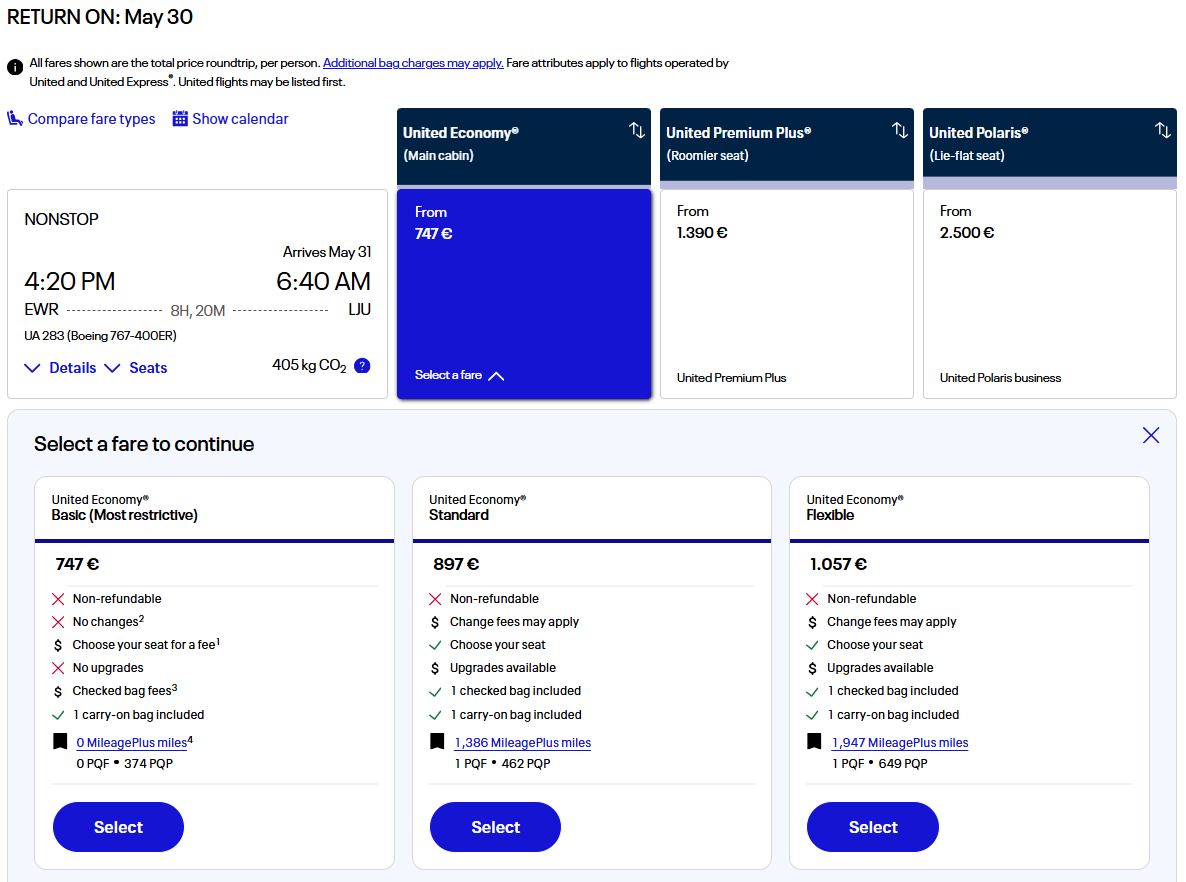The image size is (1186, 882).
Task: Click bookmark icon beside 0 MileagePlus miles
Action: coord(60,741)
